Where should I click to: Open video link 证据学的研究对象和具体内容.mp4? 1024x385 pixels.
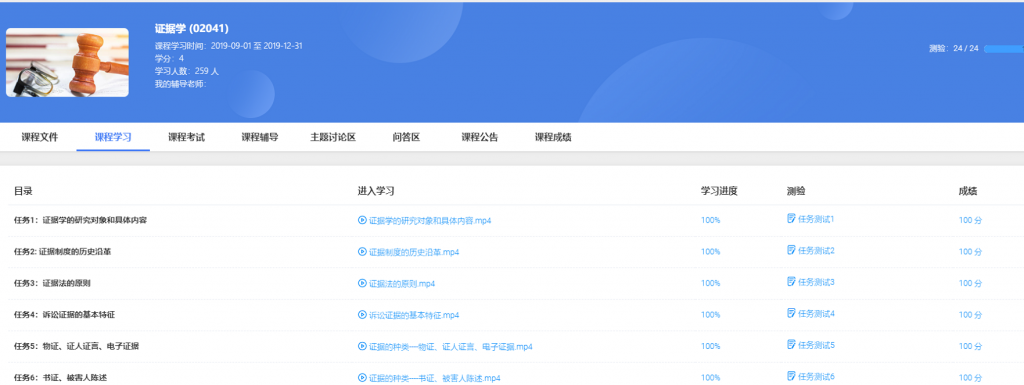point(430,221)
